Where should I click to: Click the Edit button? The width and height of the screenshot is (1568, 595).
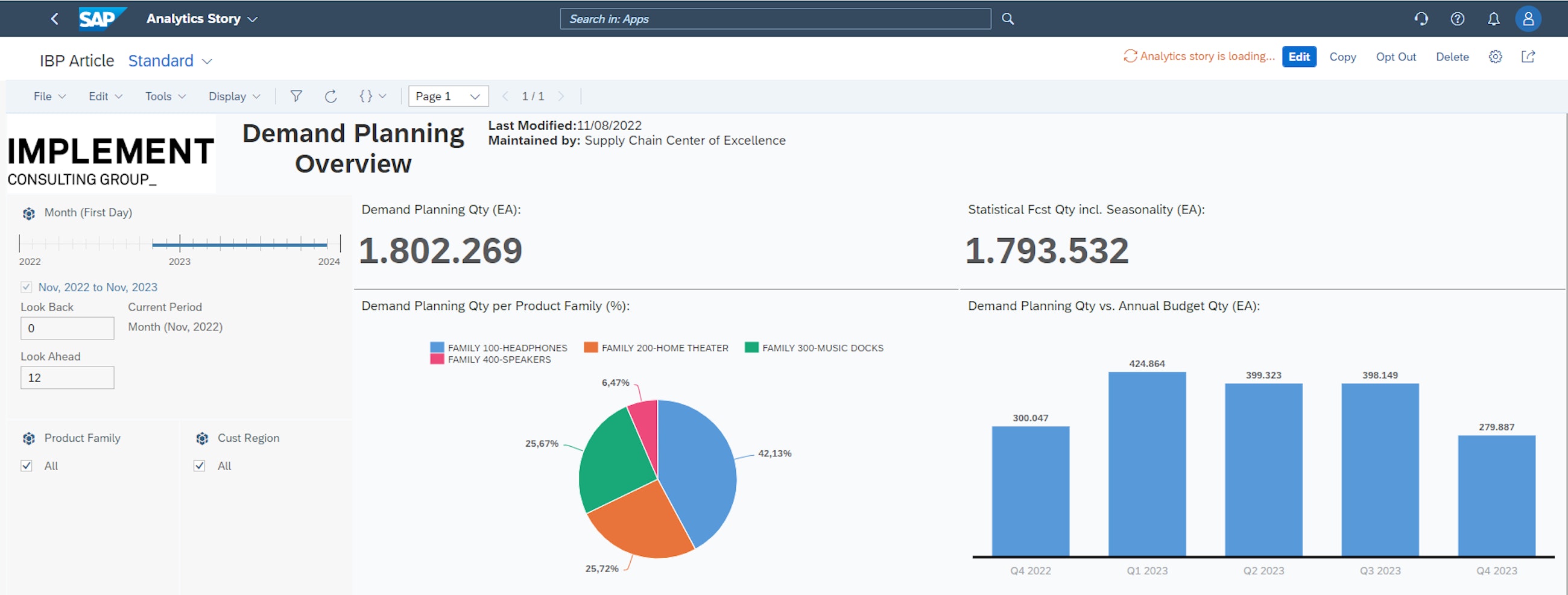click(x=1298, y=57)
